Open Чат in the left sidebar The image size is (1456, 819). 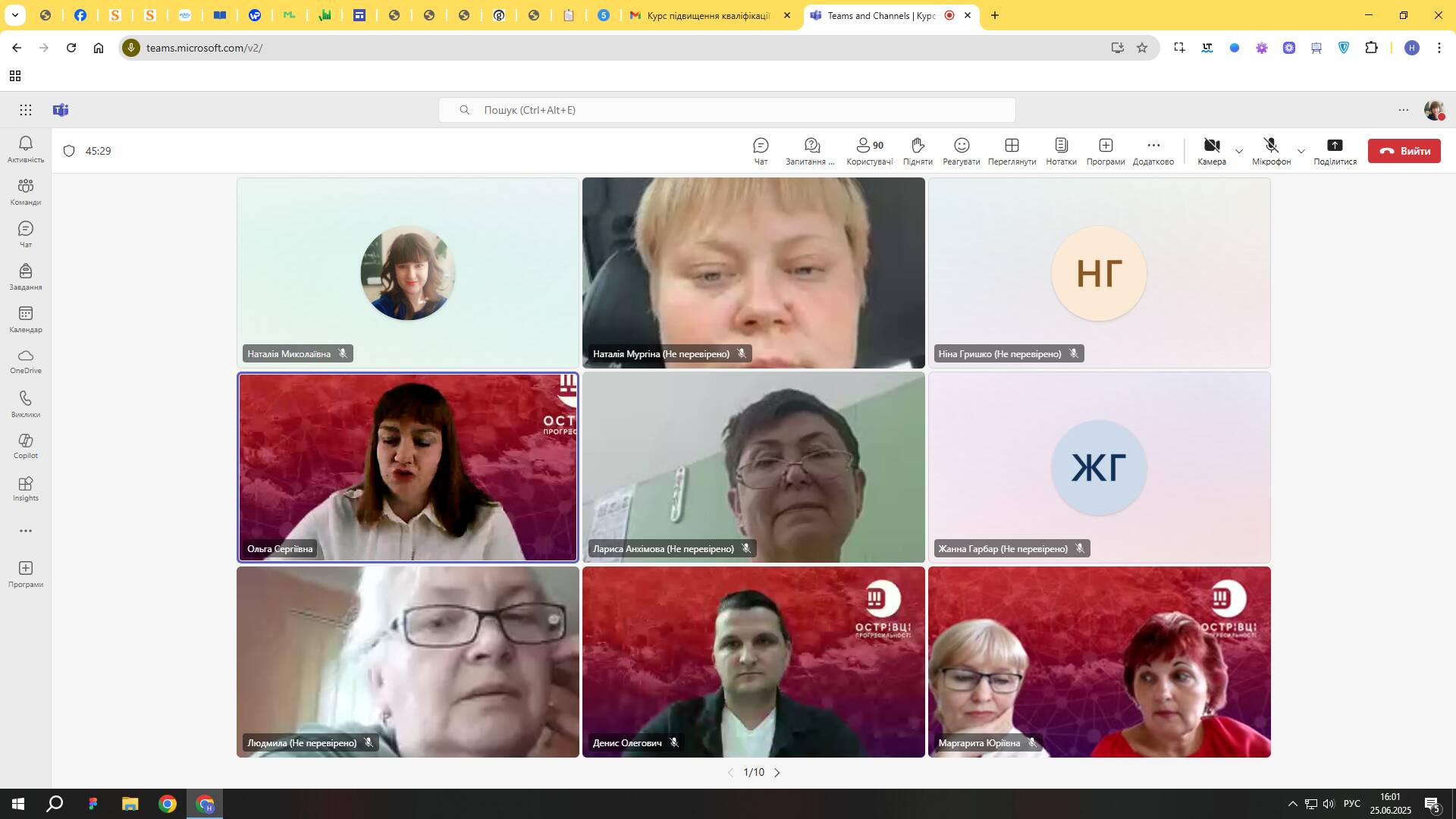point(26,234)
